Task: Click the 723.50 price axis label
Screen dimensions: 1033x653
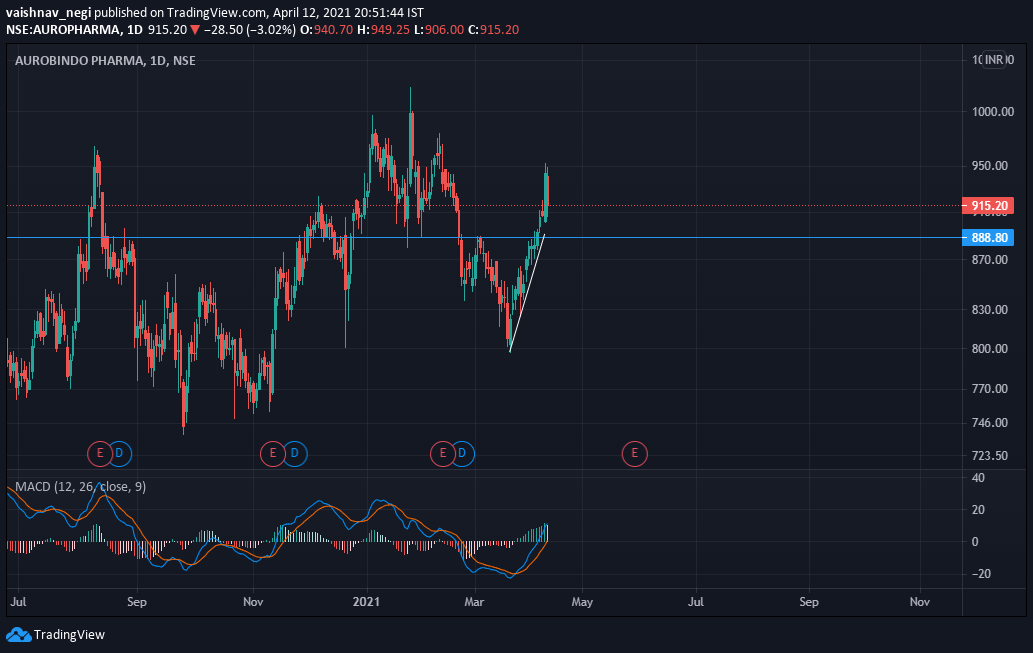Action: pos(990,456)
